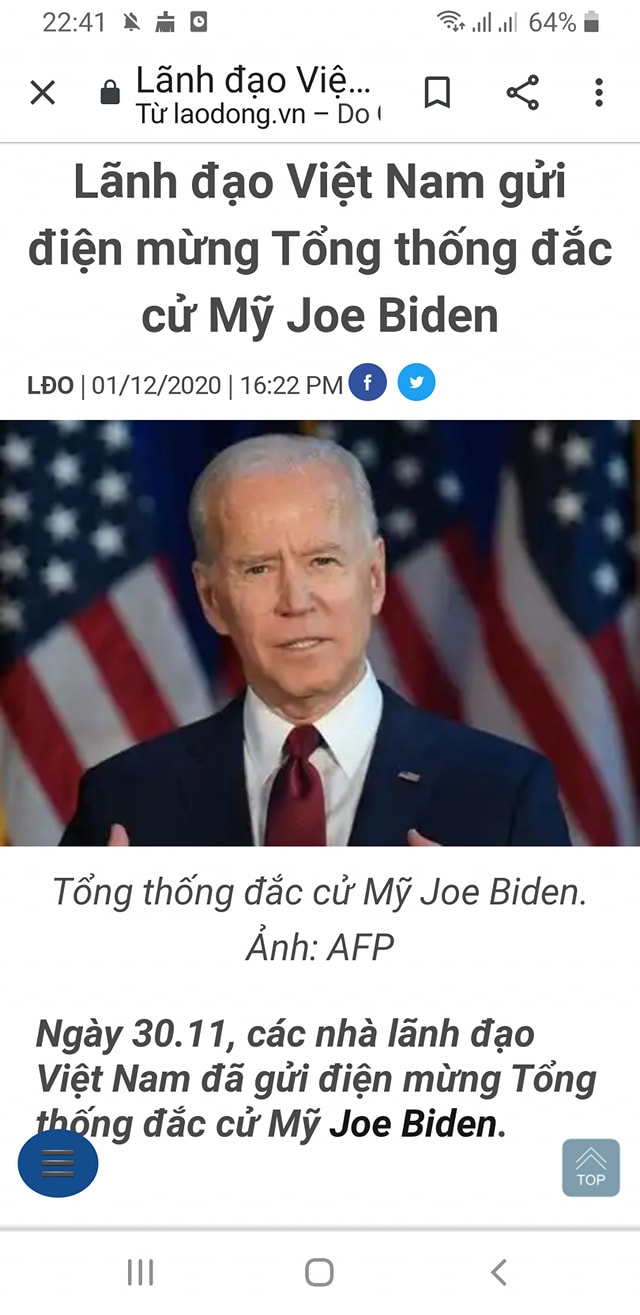Tap the Wi-Fi status bar icon
The height and width of the screenshot is (1315, 640).
pyautogui.click(x=451, y=21)
